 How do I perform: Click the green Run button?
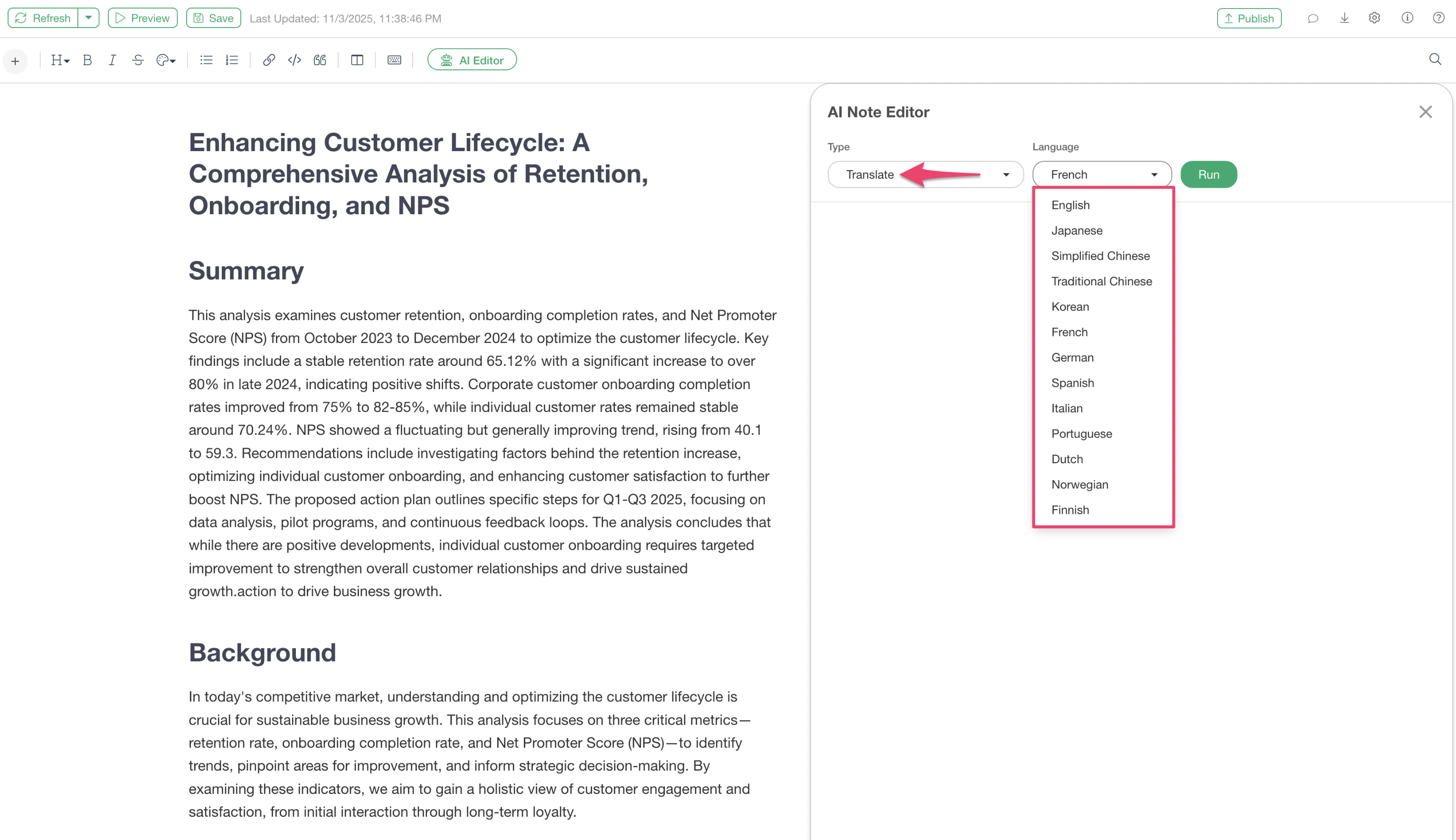pyautogui.click(x=1208, y=174)
